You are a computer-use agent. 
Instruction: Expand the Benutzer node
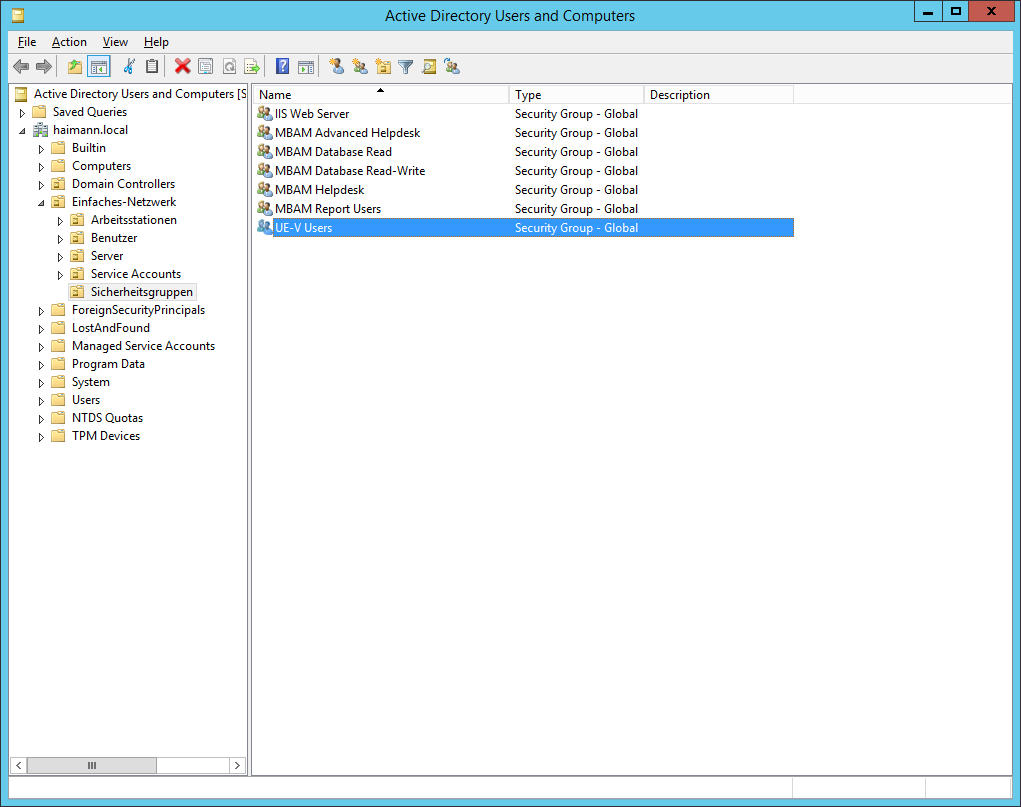tap(60, 239)
